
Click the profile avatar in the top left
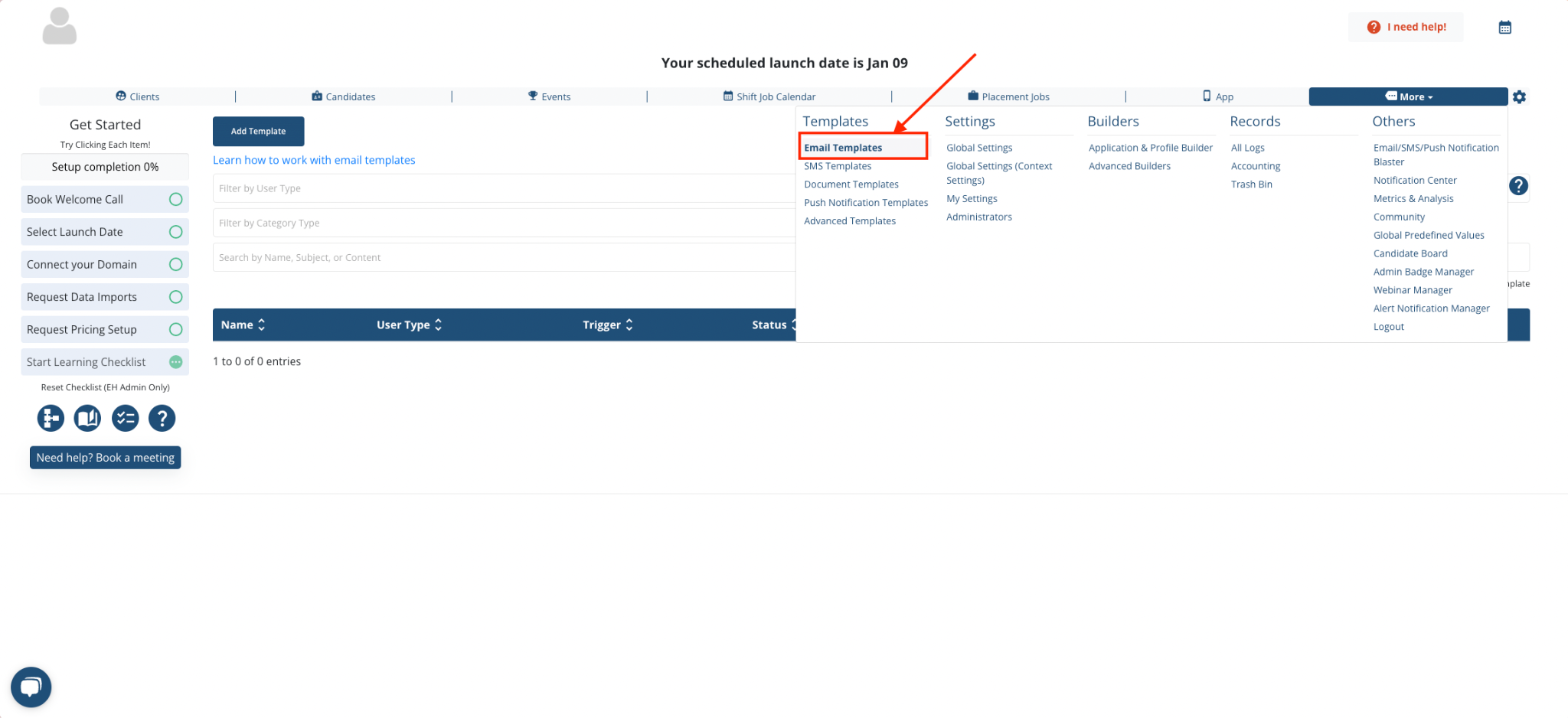click(x=59, y=25)
